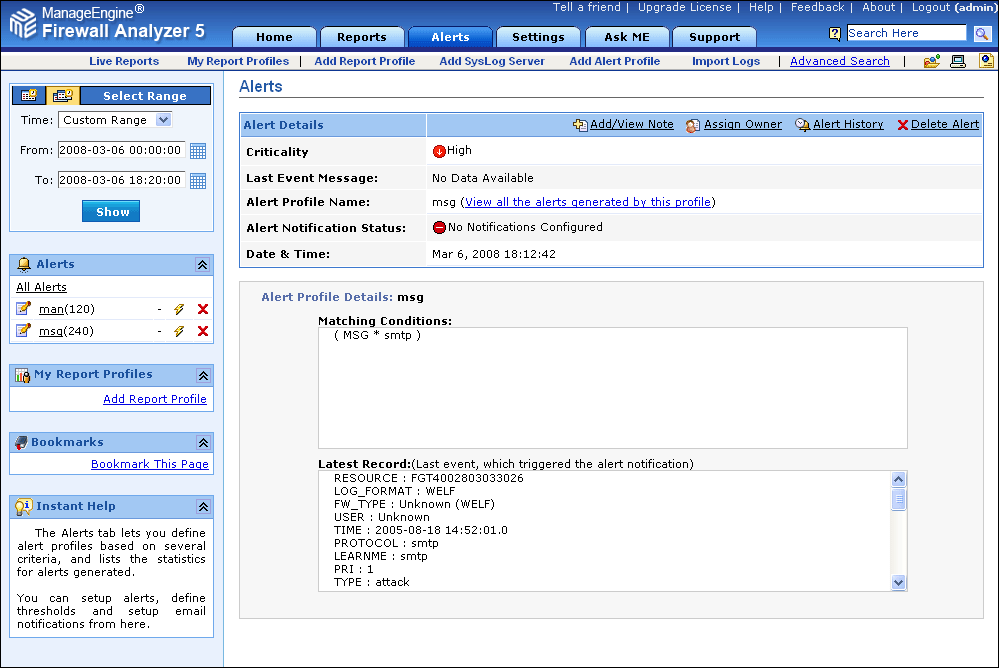This screenshot has height=668, width=999.
Task: Open Assign Owner link
Action: pyautogui.click(x=742, y=125)
